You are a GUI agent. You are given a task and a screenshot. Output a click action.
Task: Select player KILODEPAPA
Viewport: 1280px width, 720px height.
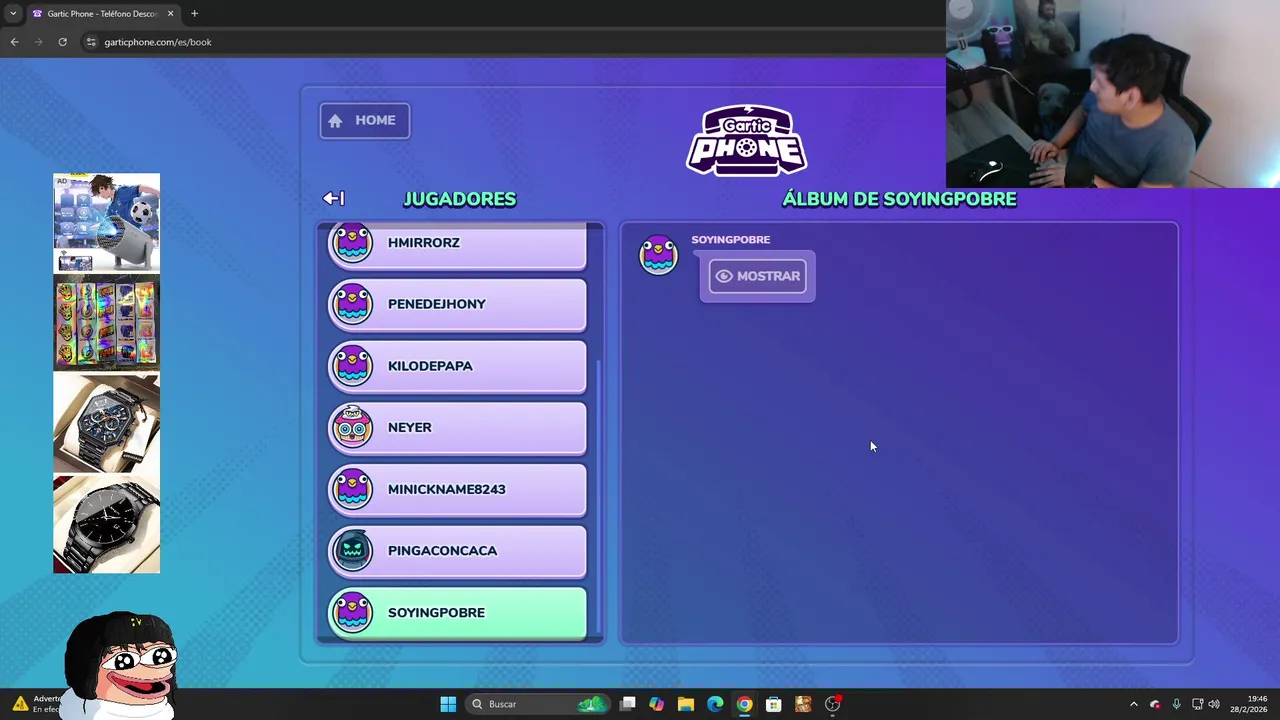(x=458, y=366)
